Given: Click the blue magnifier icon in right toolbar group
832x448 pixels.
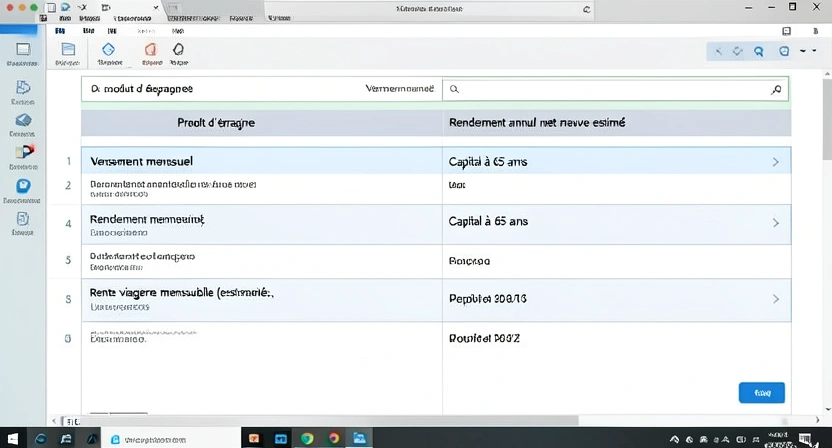Looking at the screenshot, I should pos(759,51).
